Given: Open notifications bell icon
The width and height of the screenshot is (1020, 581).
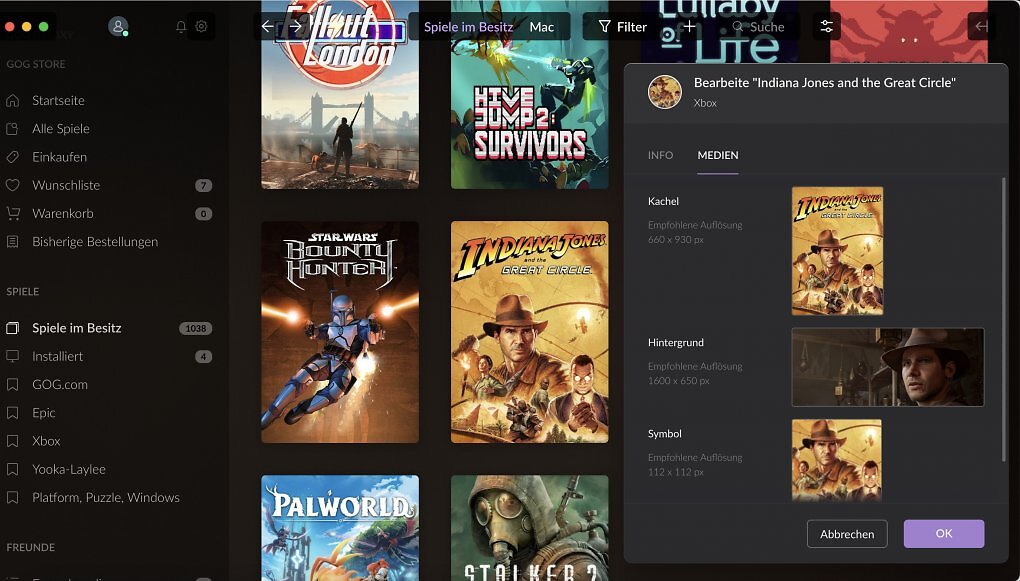Looking at the screenshot, I should pos(181,27).
